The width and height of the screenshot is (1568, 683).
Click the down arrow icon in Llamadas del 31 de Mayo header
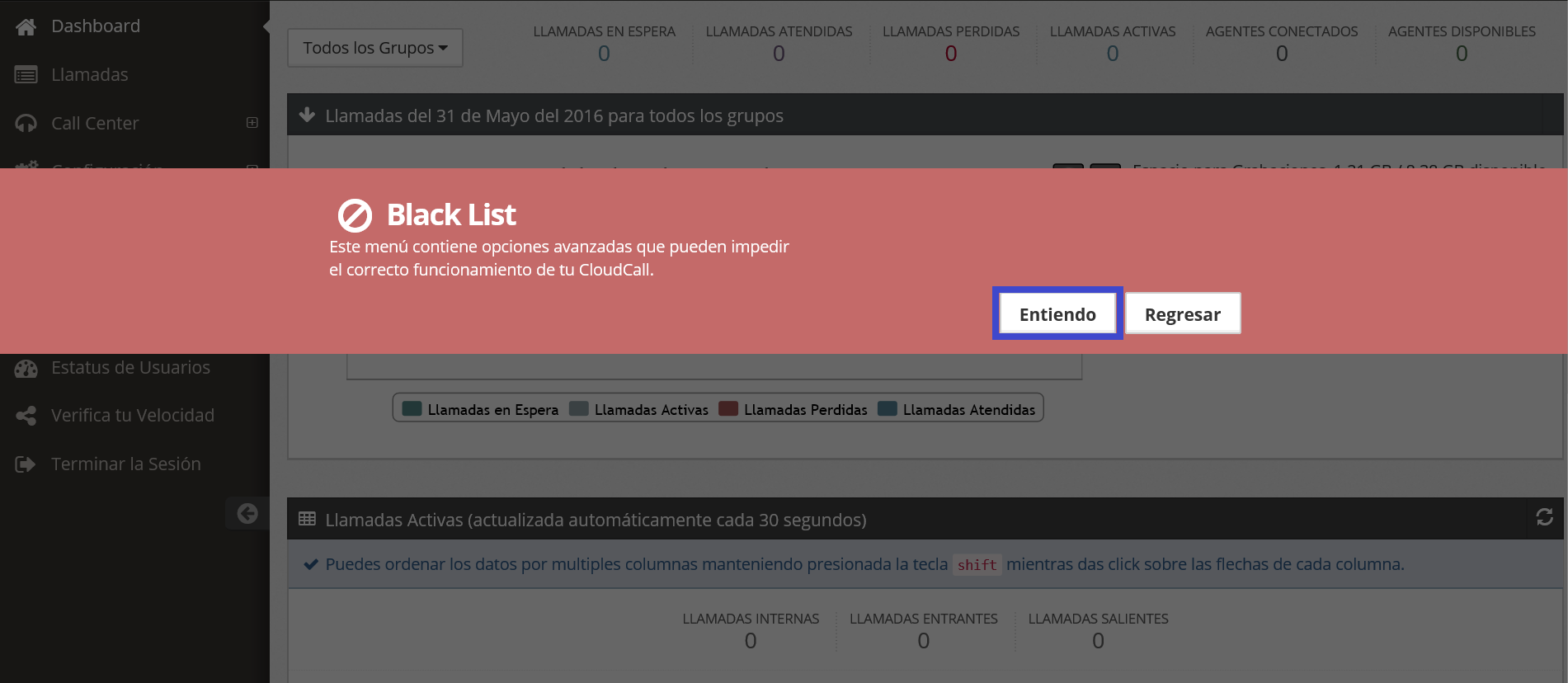[x=307, y=115]
